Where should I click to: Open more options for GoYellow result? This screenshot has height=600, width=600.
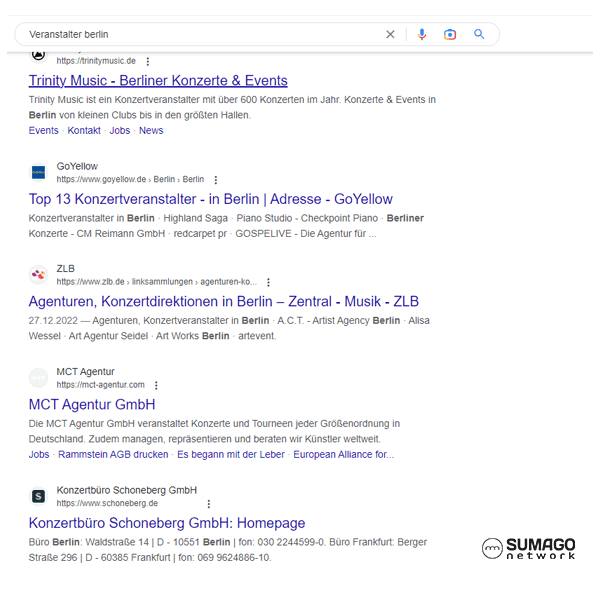click(x=216, y=179)
